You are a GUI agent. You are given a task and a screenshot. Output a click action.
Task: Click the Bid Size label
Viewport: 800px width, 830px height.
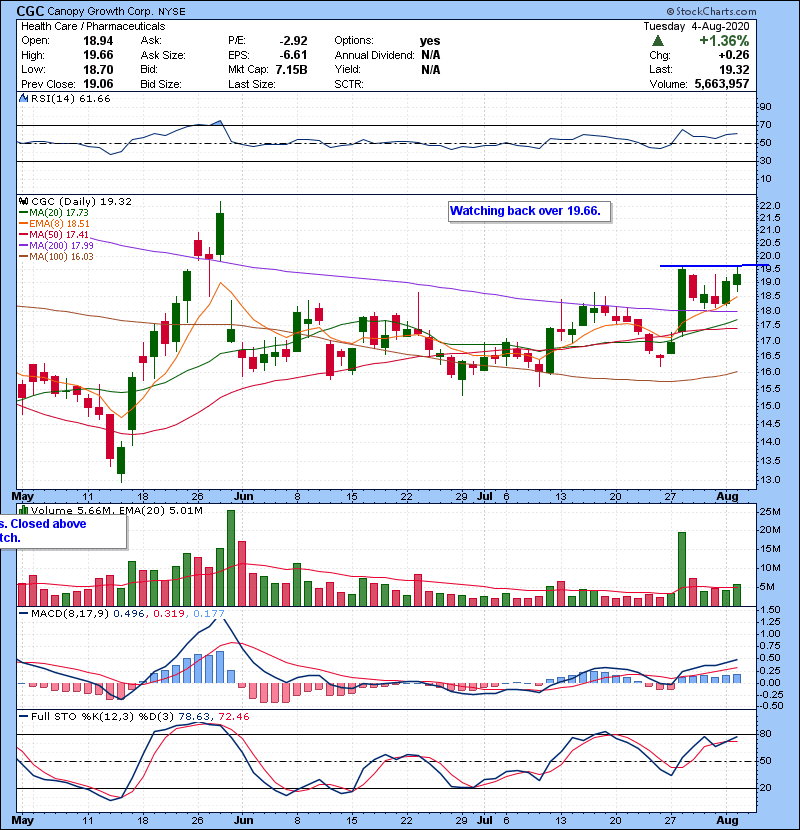click(x=161, y=84)
